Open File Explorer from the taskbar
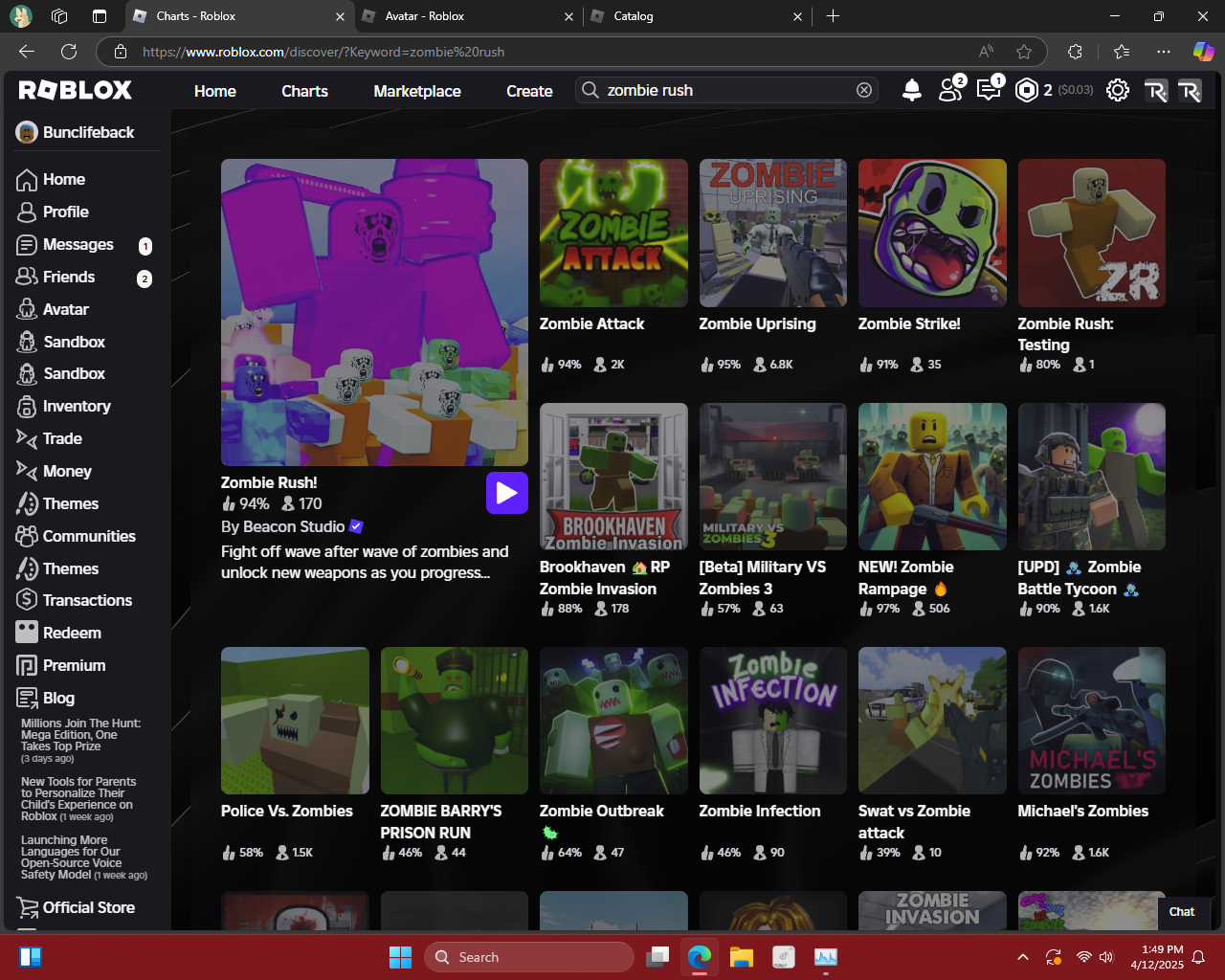 click(742, 957)
